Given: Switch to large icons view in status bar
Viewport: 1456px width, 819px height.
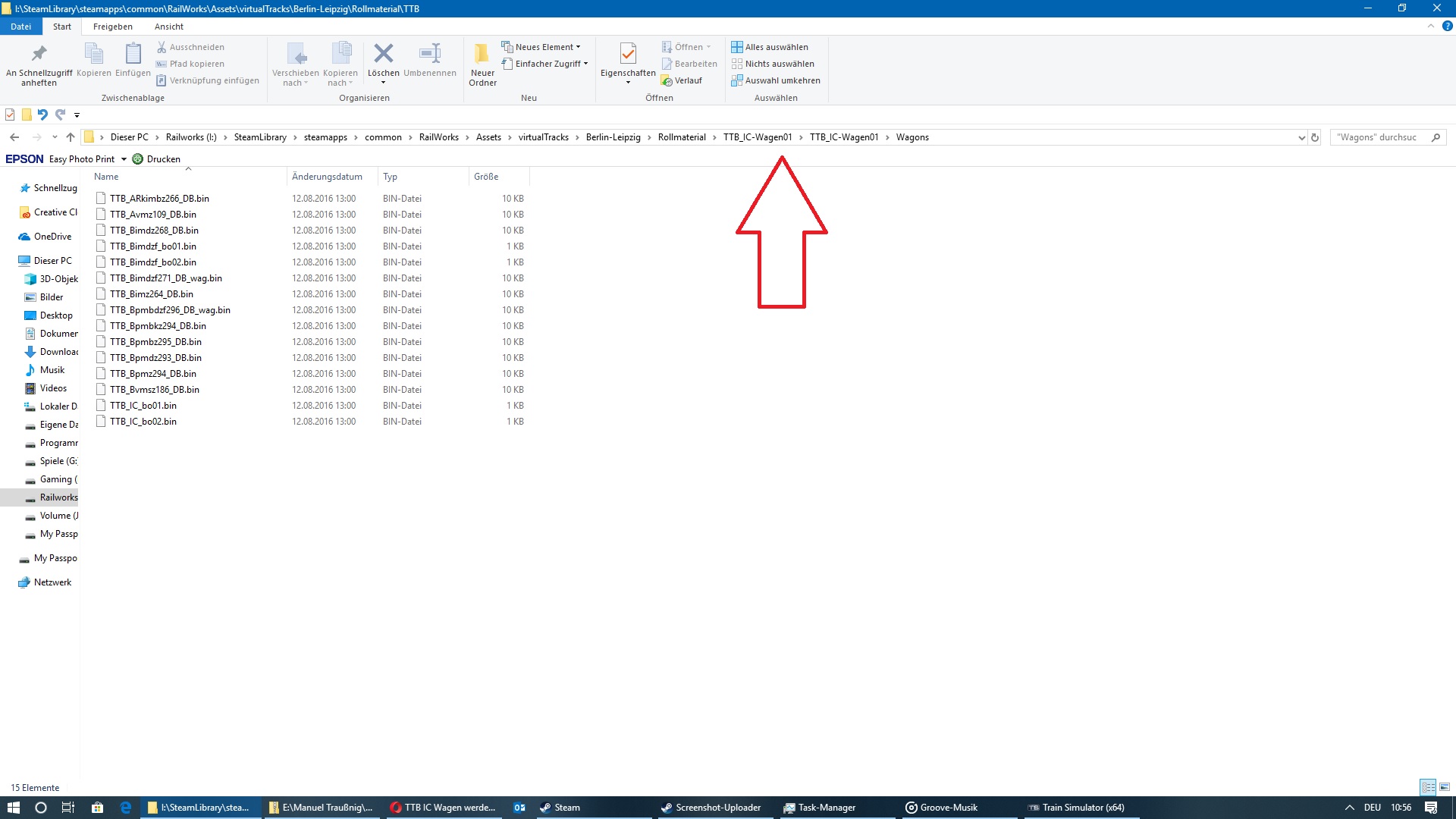Looking at the screenshot, I should pos(1445,787).
